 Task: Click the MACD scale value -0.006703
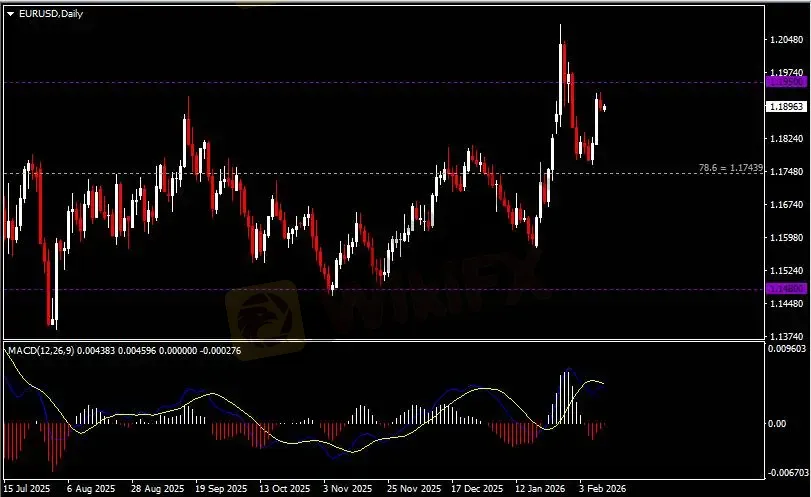click(788, 473)
